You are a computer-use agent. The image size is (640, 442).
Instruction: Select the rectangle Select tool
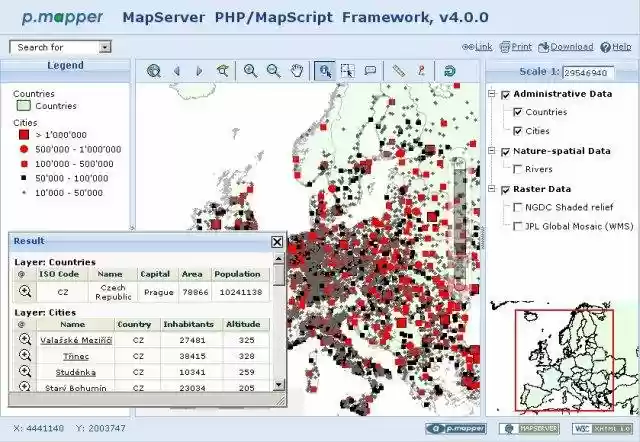(347, 71)
